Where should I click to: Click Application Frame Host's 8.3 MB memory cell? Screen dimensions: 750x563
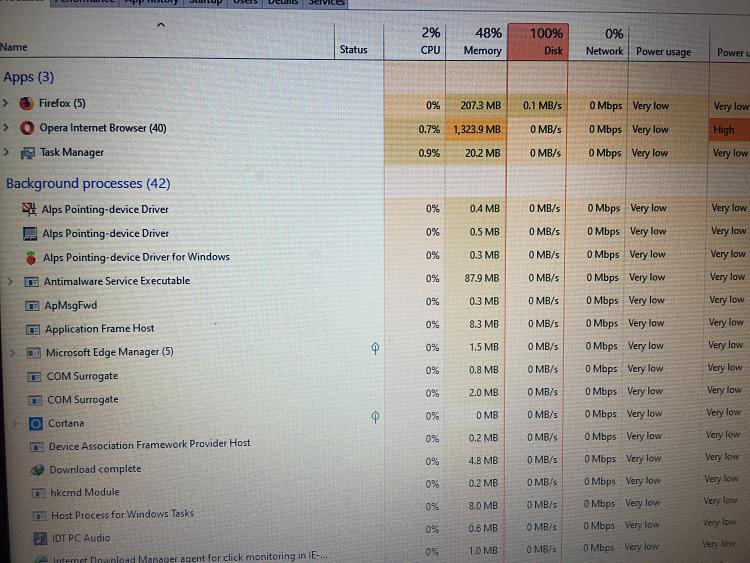coord(475,324)
